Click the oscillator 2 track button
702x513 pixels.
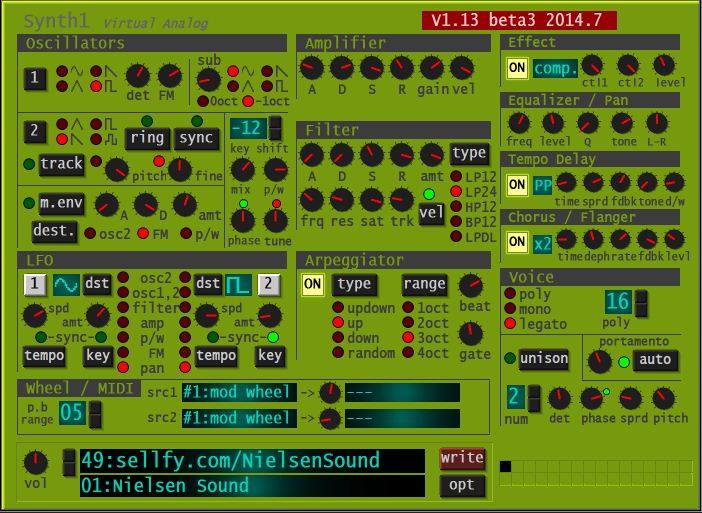coord(61,164)
